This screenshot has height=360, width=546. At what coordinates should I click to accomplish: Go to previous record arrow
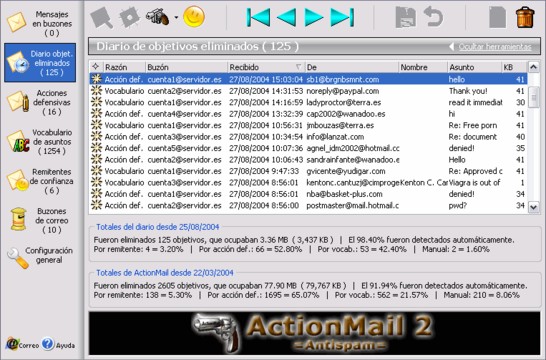[287, 17]
